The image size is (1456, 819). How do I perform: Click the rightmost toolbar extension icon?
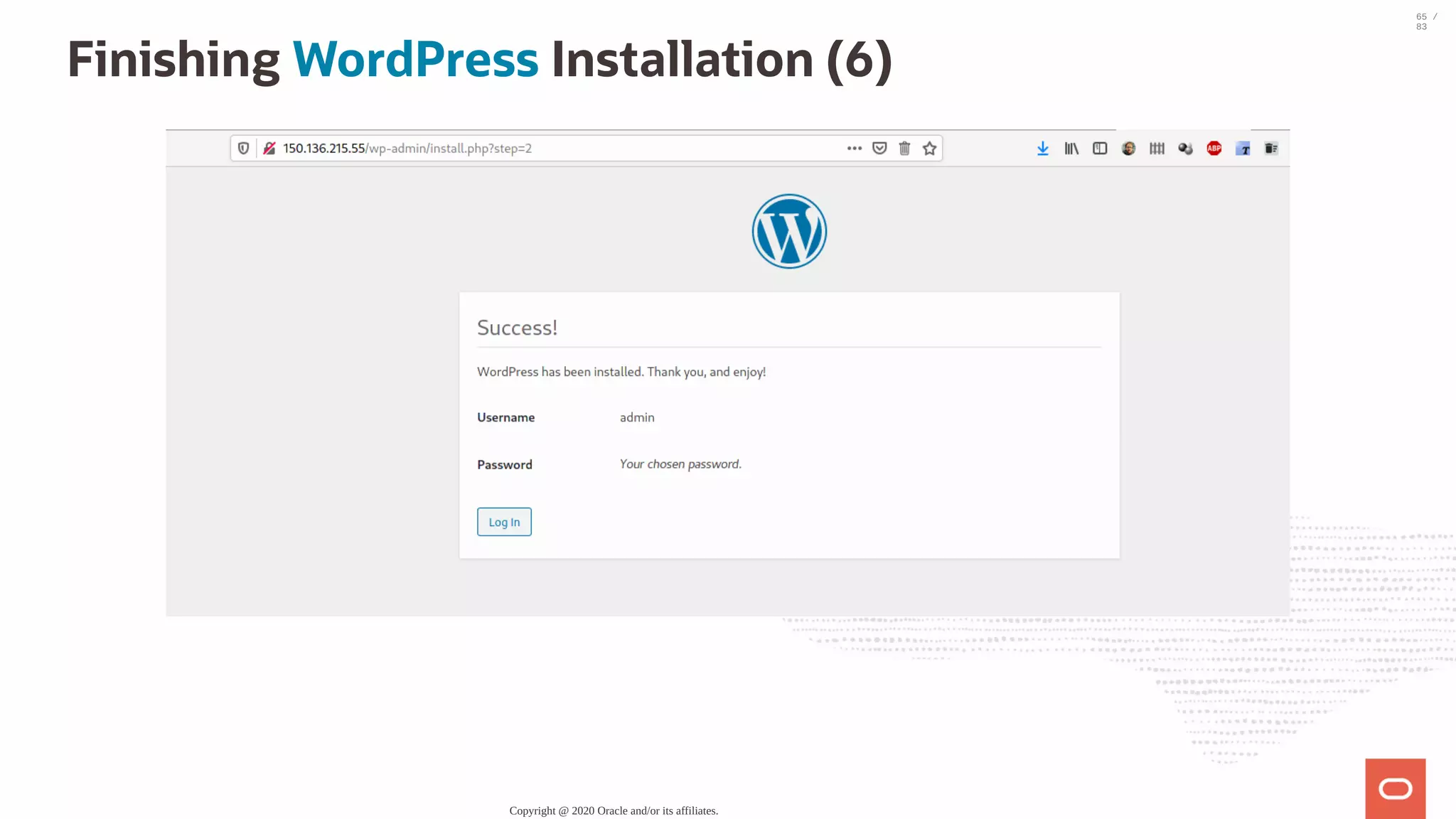pos(1271,149)
